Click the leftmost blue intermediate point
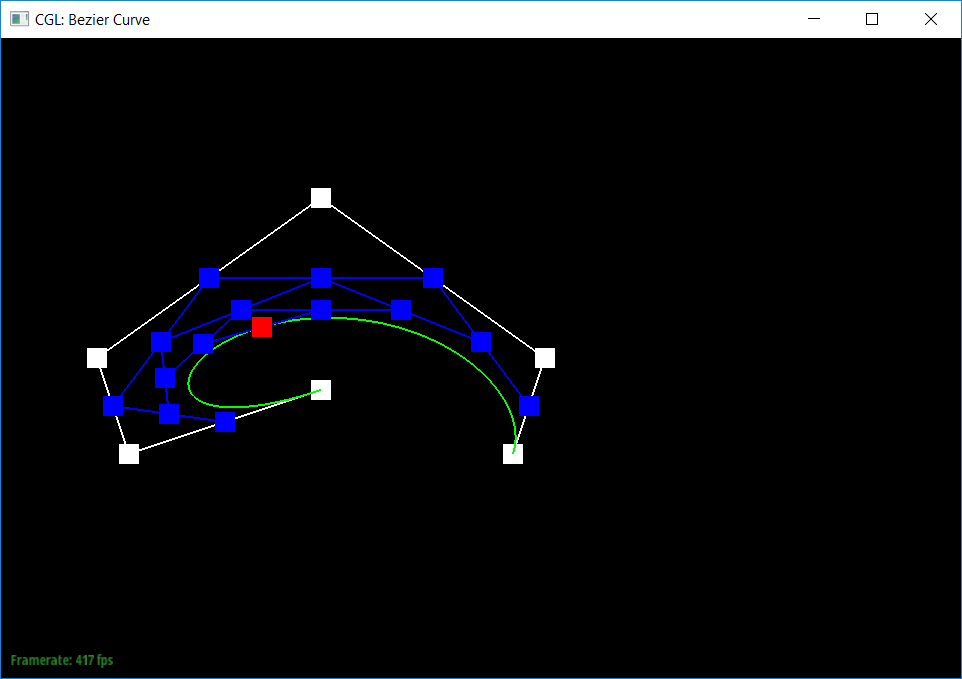 (113, 406)
